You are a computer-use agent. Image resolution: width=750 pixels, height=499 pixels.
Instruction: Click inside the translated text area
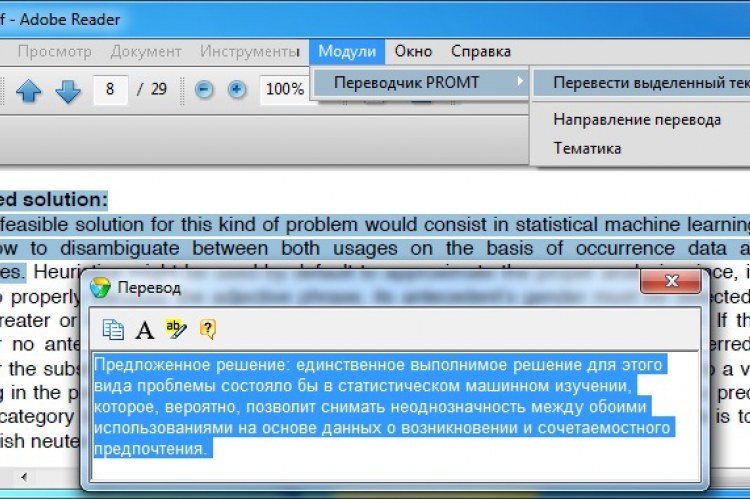click(x=395, y=416)
